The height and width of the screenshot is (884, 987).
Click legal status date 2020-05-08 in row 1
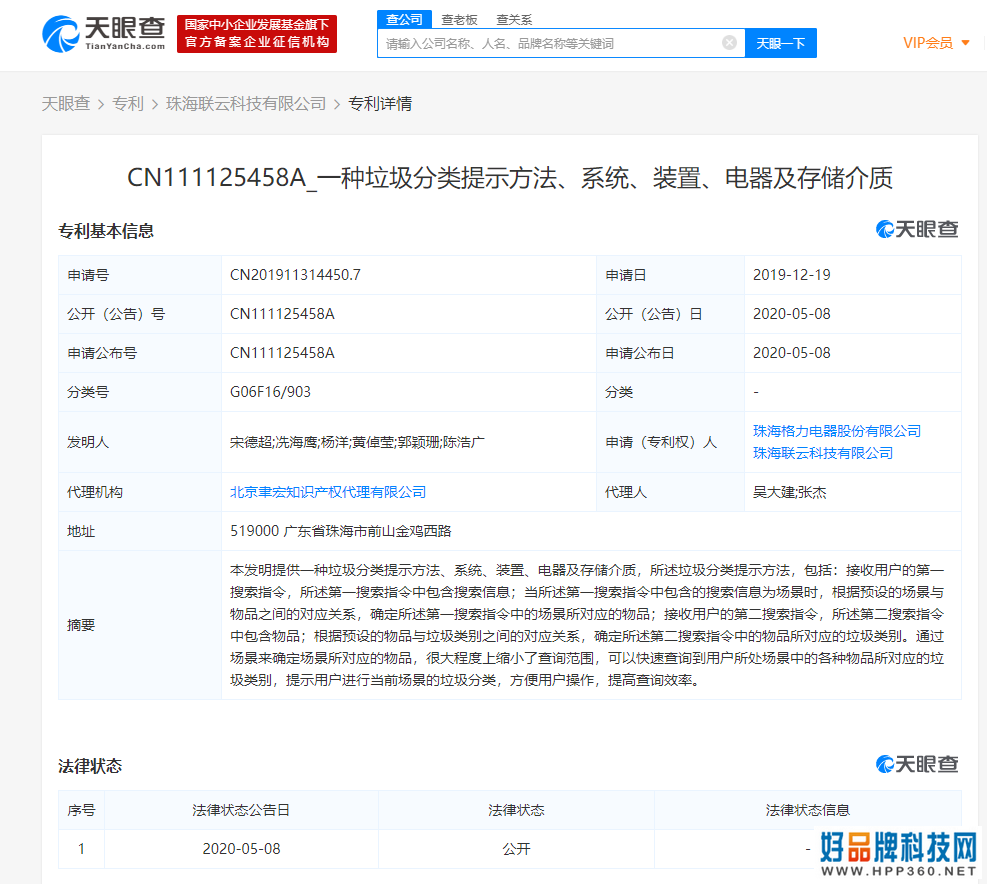241,849
